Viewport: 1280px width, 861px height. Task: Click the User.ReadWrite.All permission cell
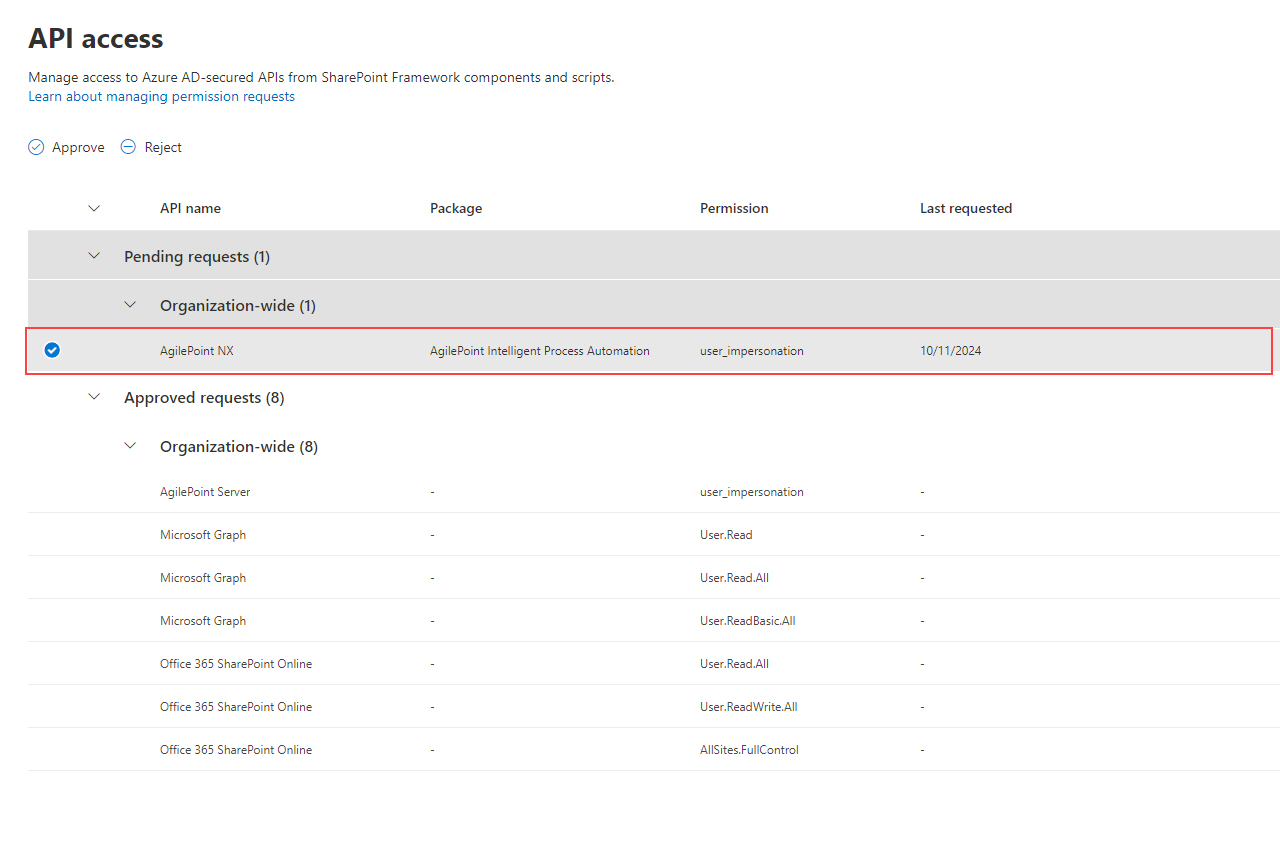click(749, 707)
